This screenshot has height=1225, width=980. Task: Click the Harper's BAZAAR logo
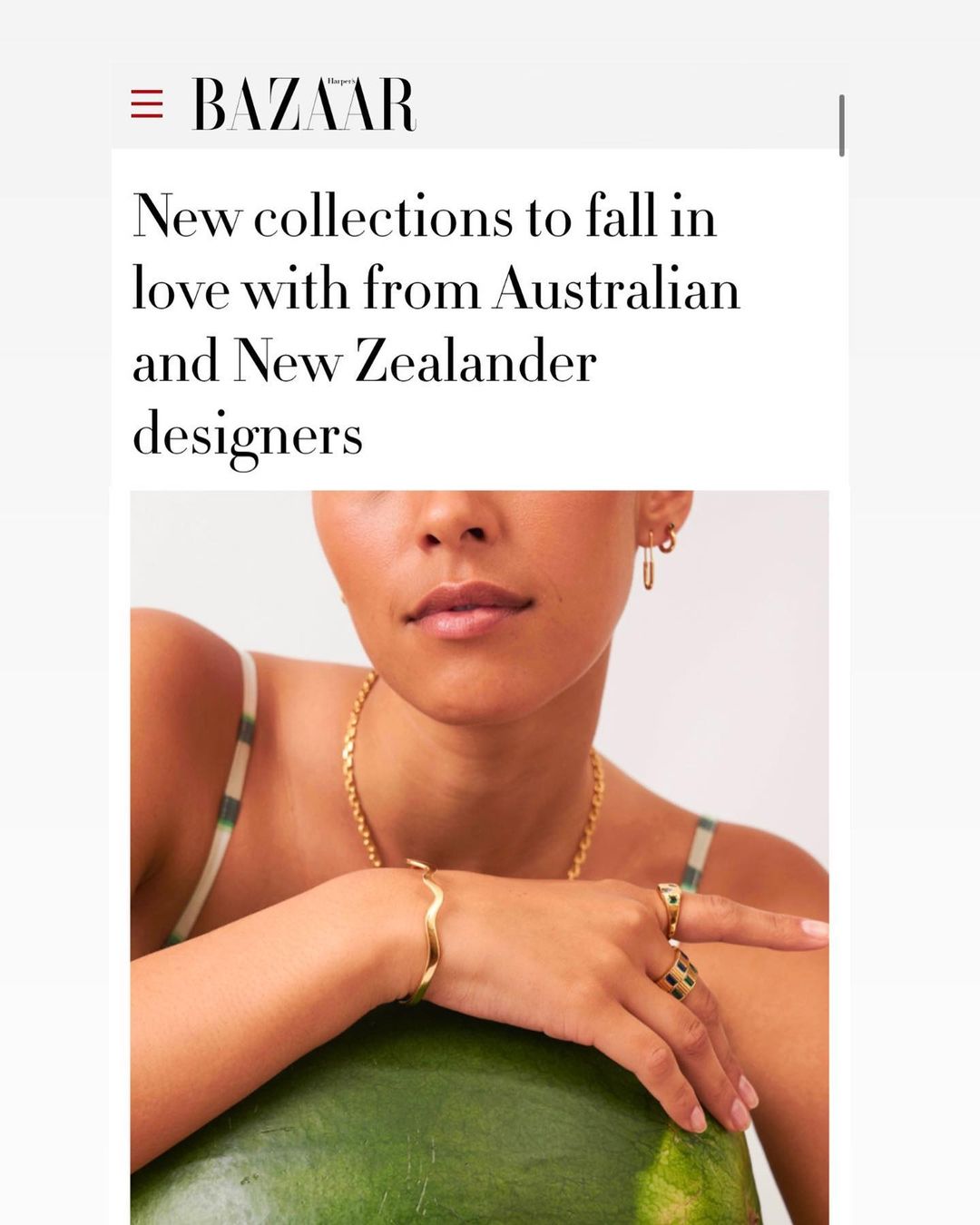304,104
